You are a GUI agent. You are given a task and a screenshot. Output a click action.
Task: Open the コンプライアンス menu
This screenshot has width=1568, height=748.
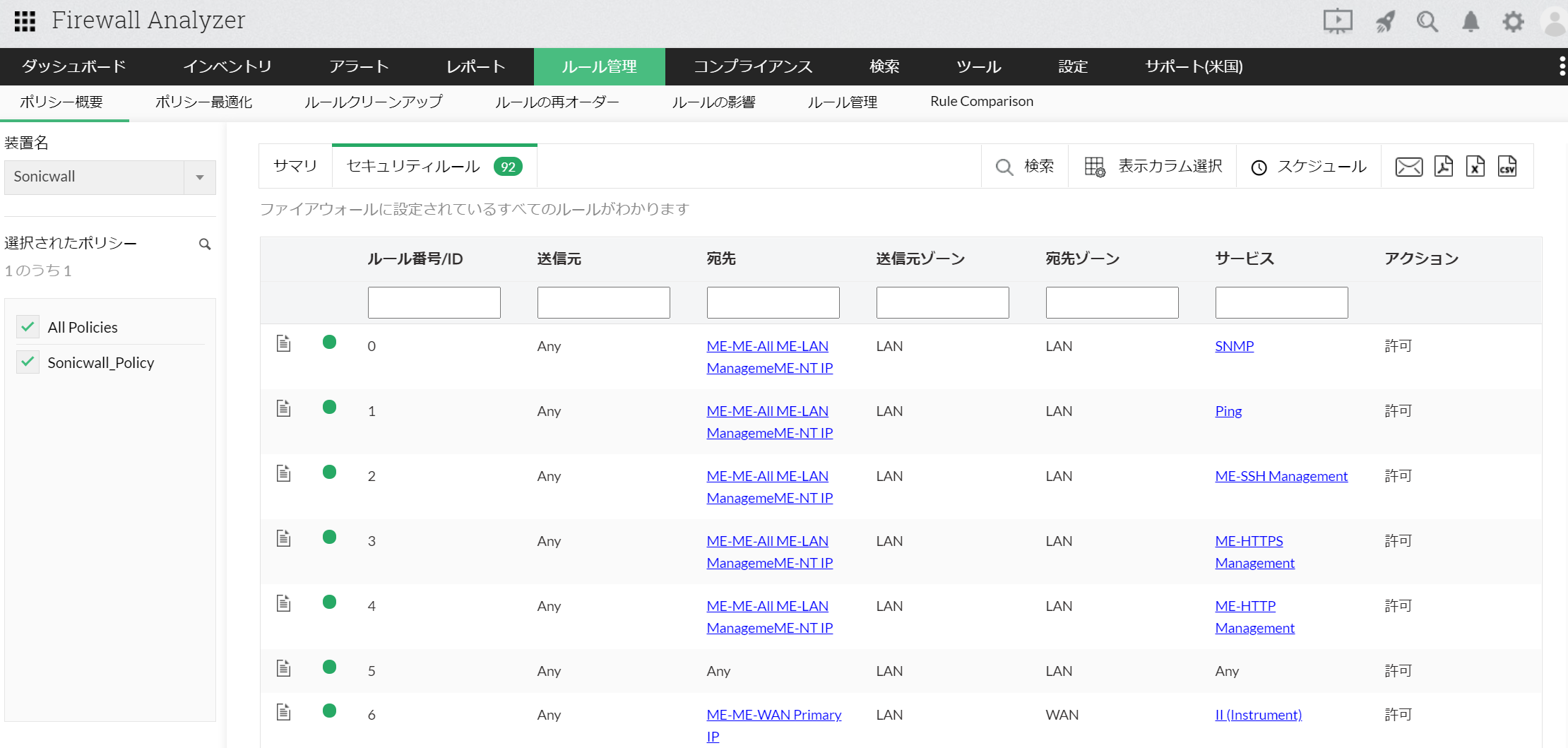point(752,66)
